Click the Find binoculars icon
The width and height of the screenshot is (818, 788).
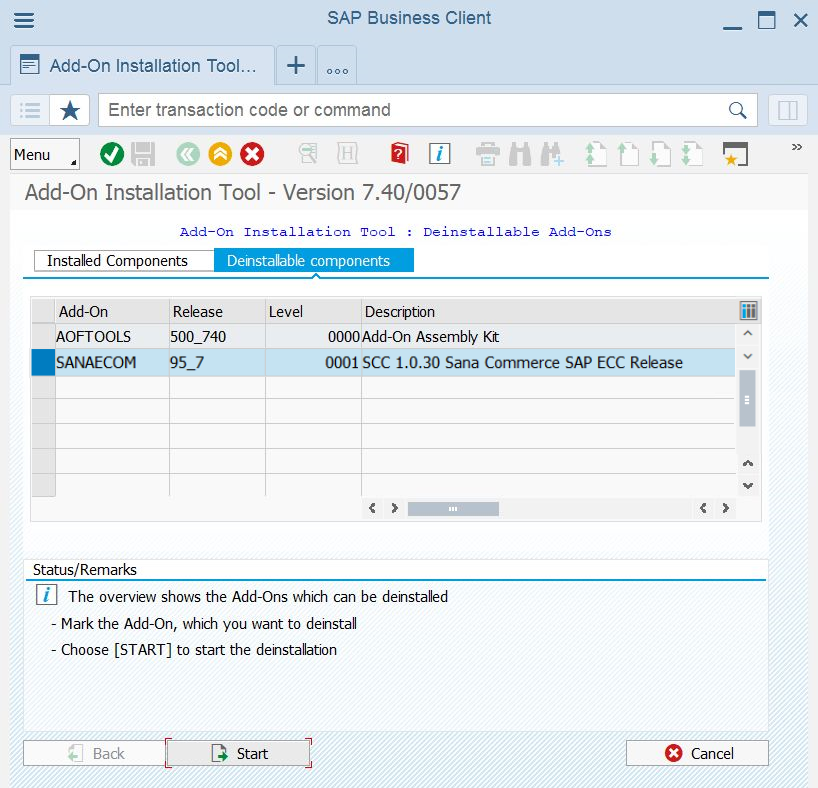point(520,154)
